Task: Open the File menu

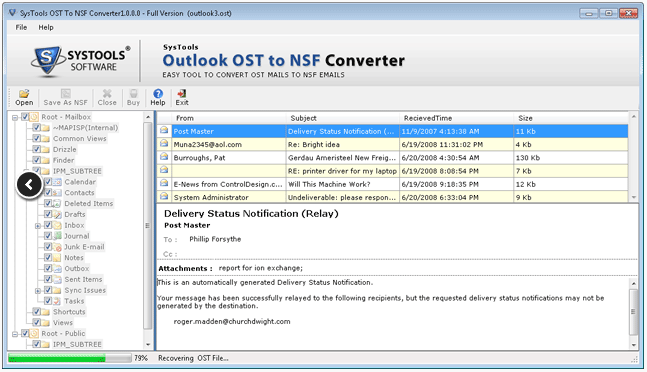Action: point(21,27)
